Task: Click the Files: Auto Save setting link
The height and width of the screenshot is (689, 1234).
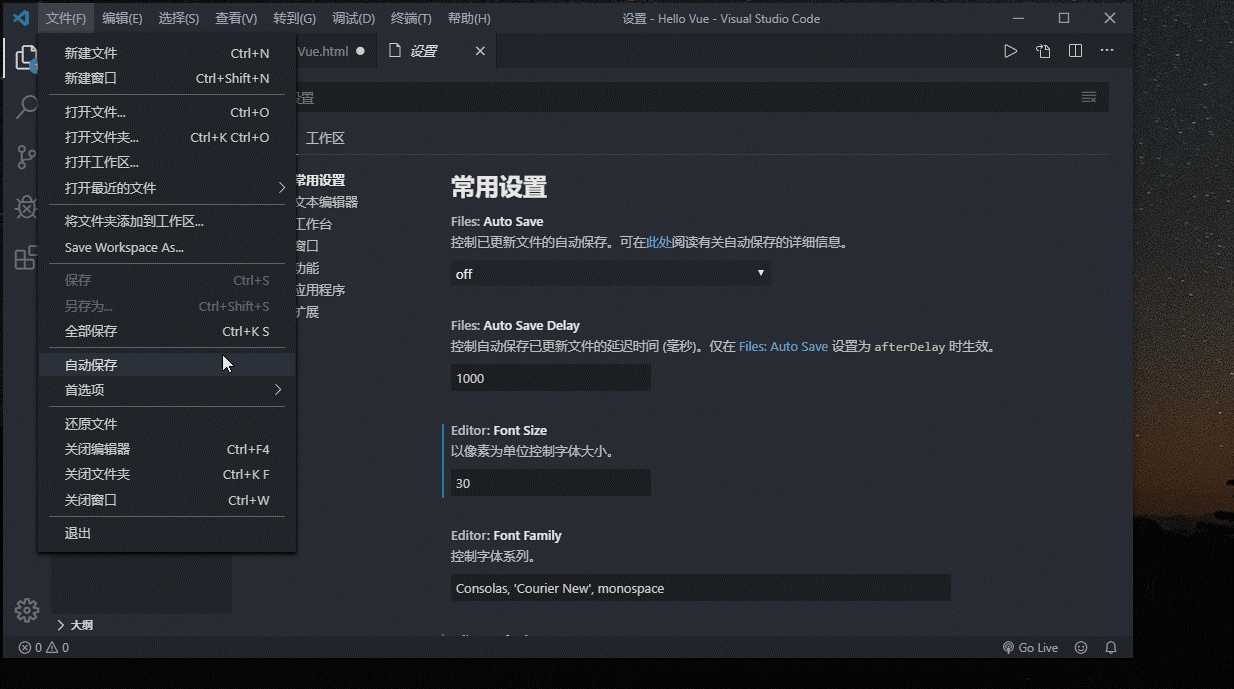Action: click(783, 347)
